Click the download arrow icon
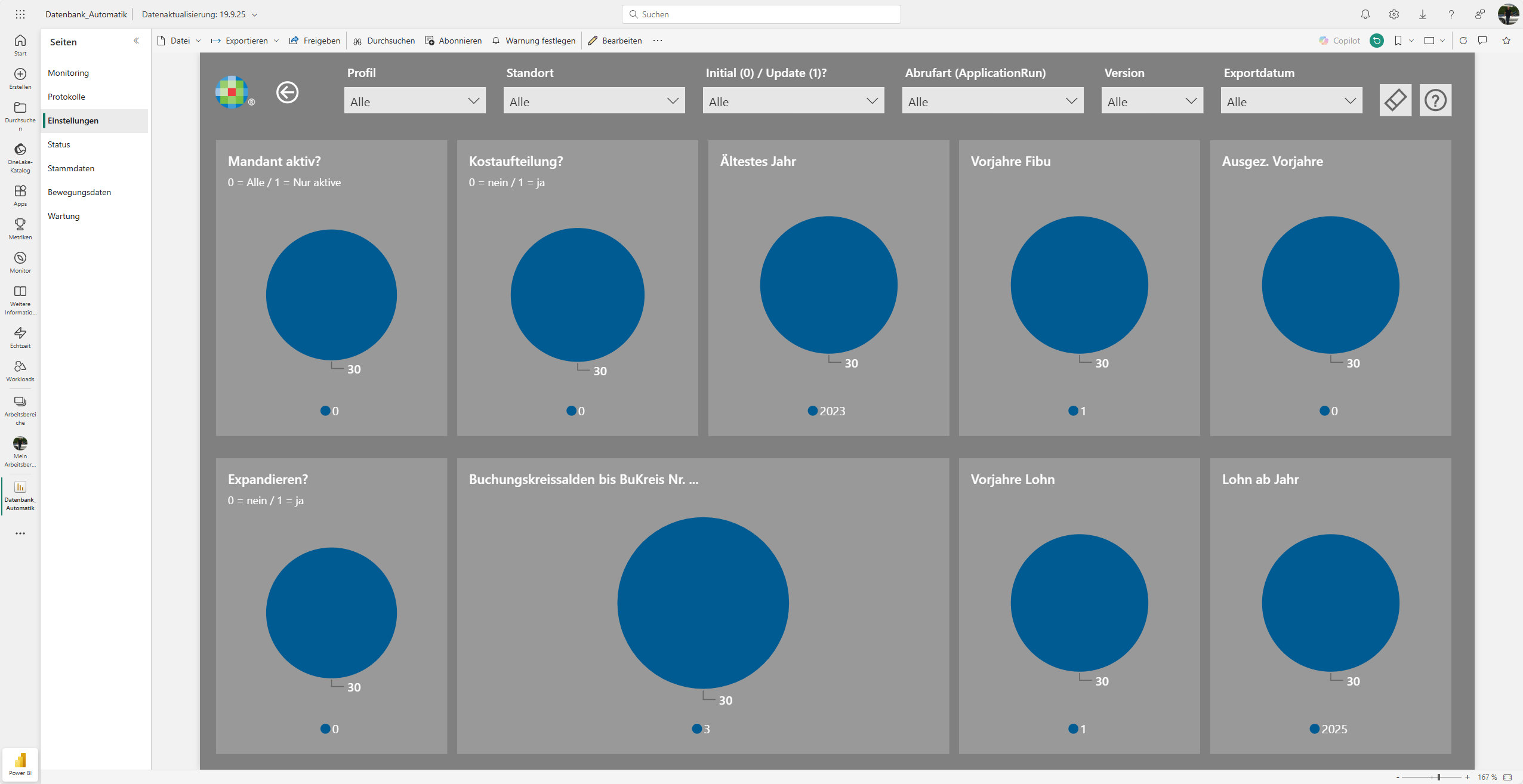 pyautogui.click(x=1423, y=14)
